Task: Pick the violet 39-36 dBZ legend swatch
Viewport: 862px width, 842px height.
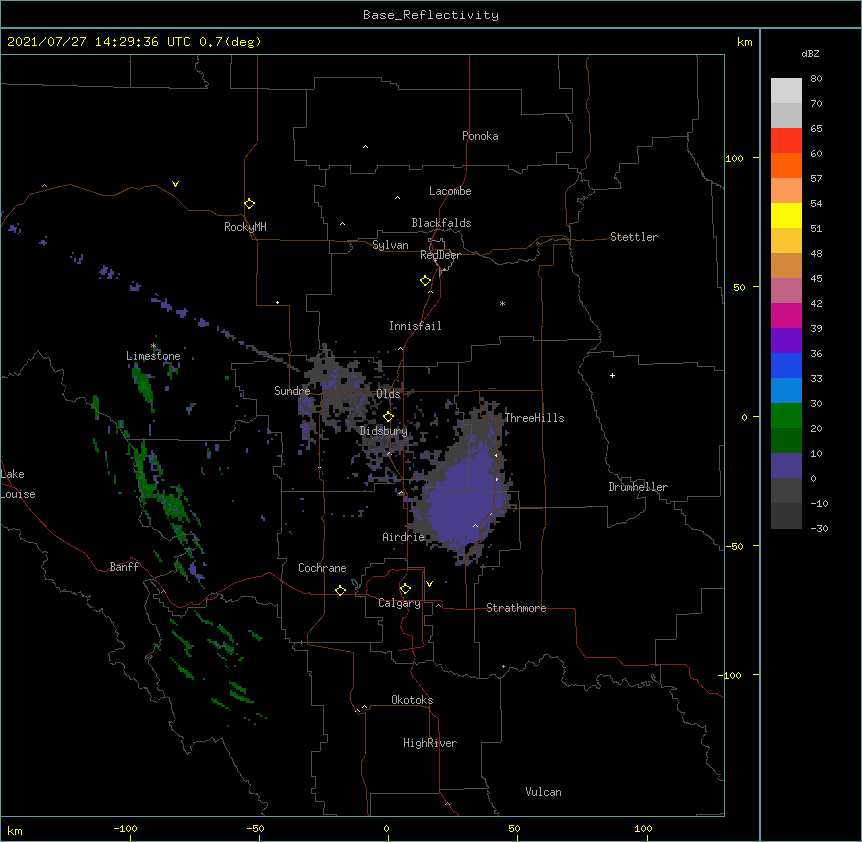Action: click(786, 341)
